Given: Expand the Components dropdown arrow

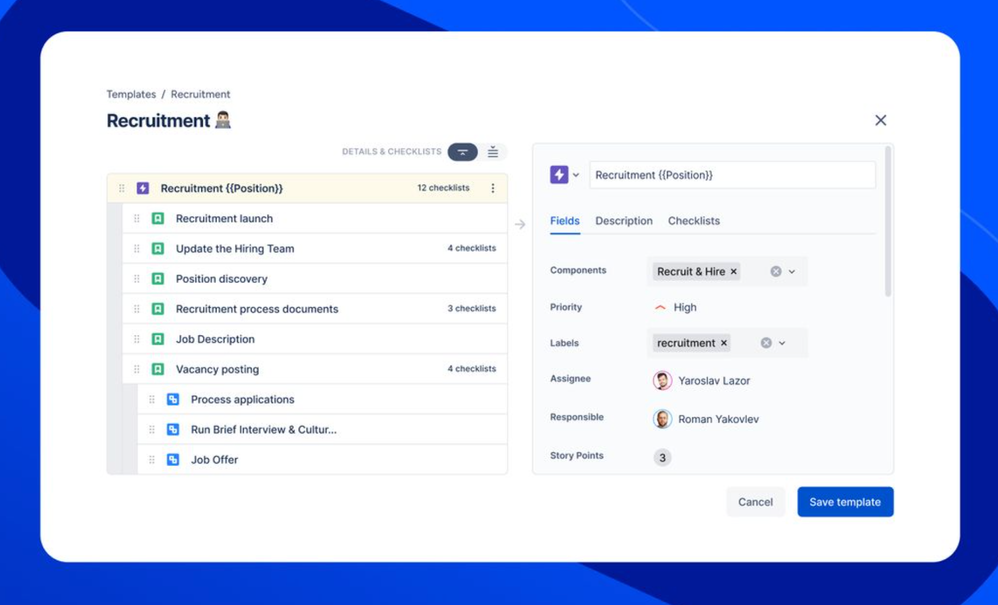Looking at the screenshot, I should pyautogui.click(x=792, y=272).
